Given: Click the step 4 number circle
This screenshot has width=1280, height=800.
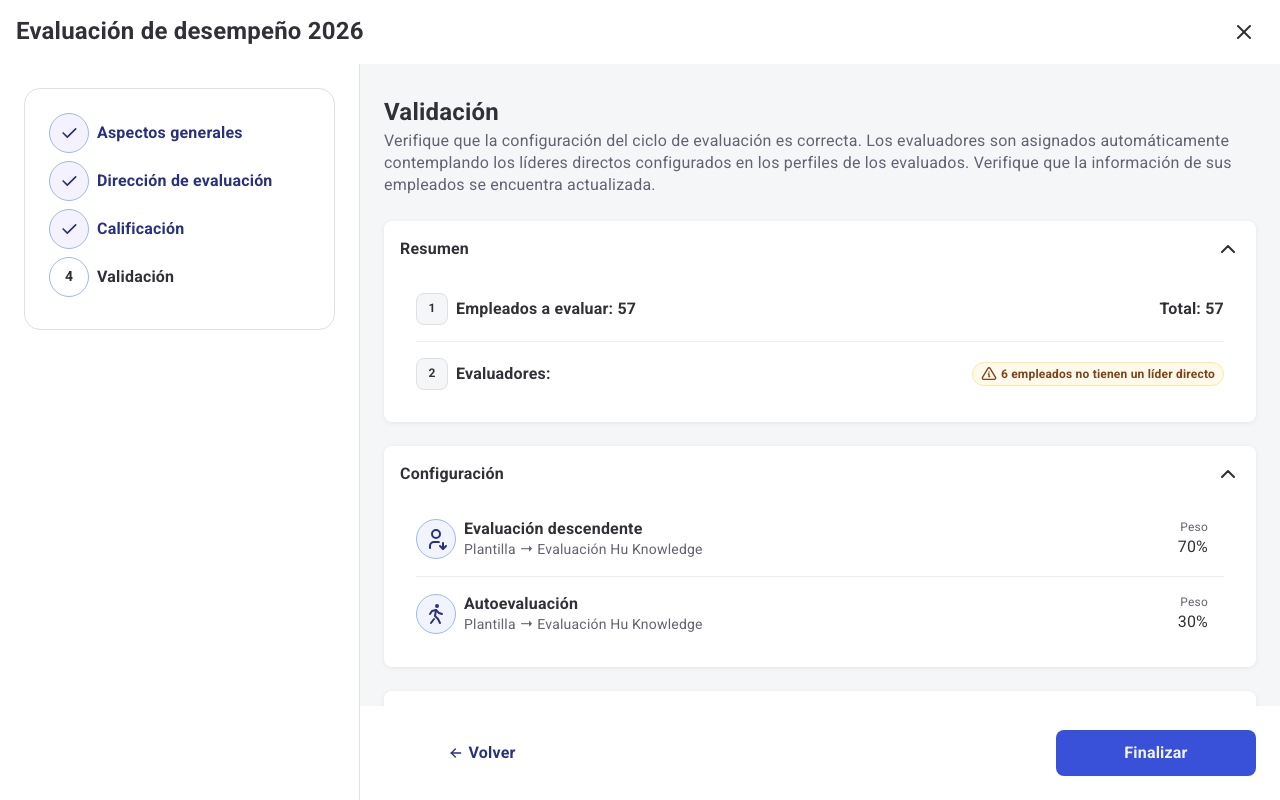Looking at the screenshot, I should point(69,277).
